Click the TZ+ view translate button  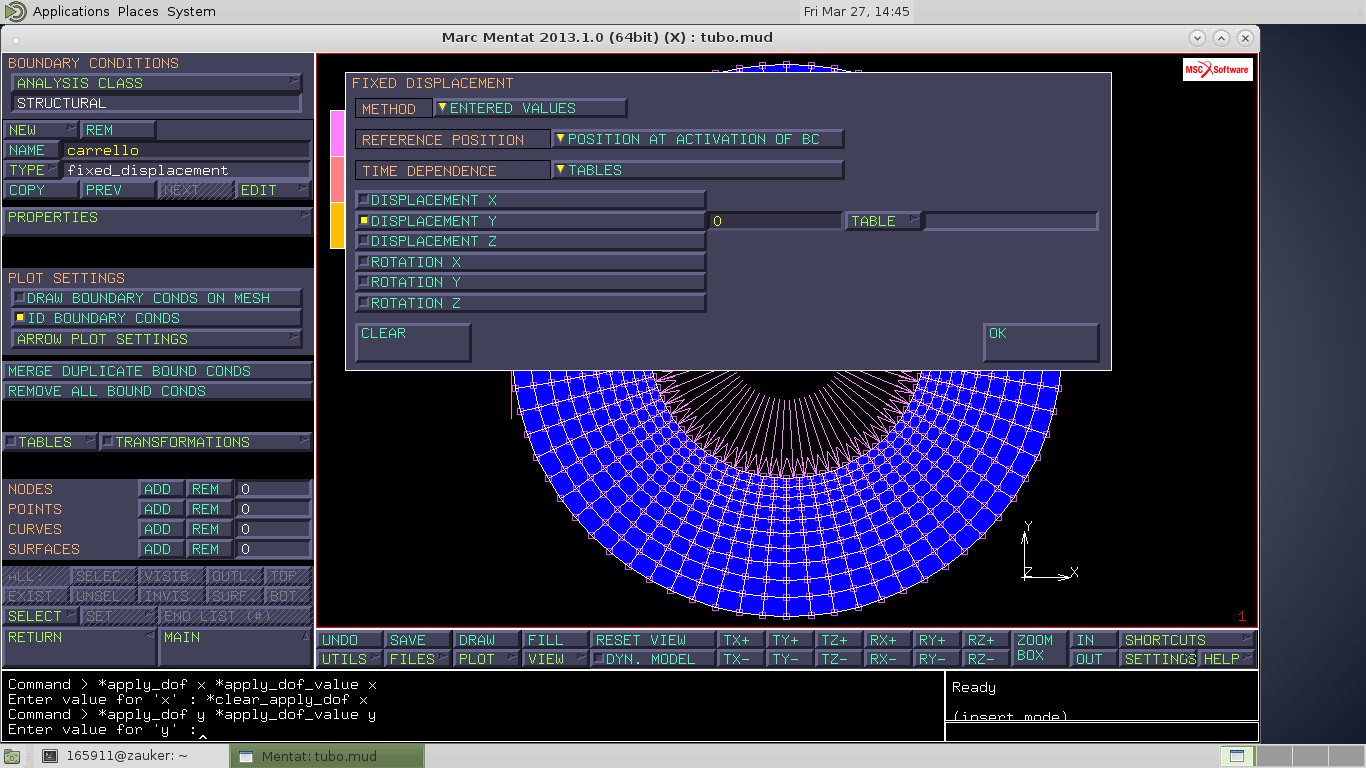pos(839,640)
